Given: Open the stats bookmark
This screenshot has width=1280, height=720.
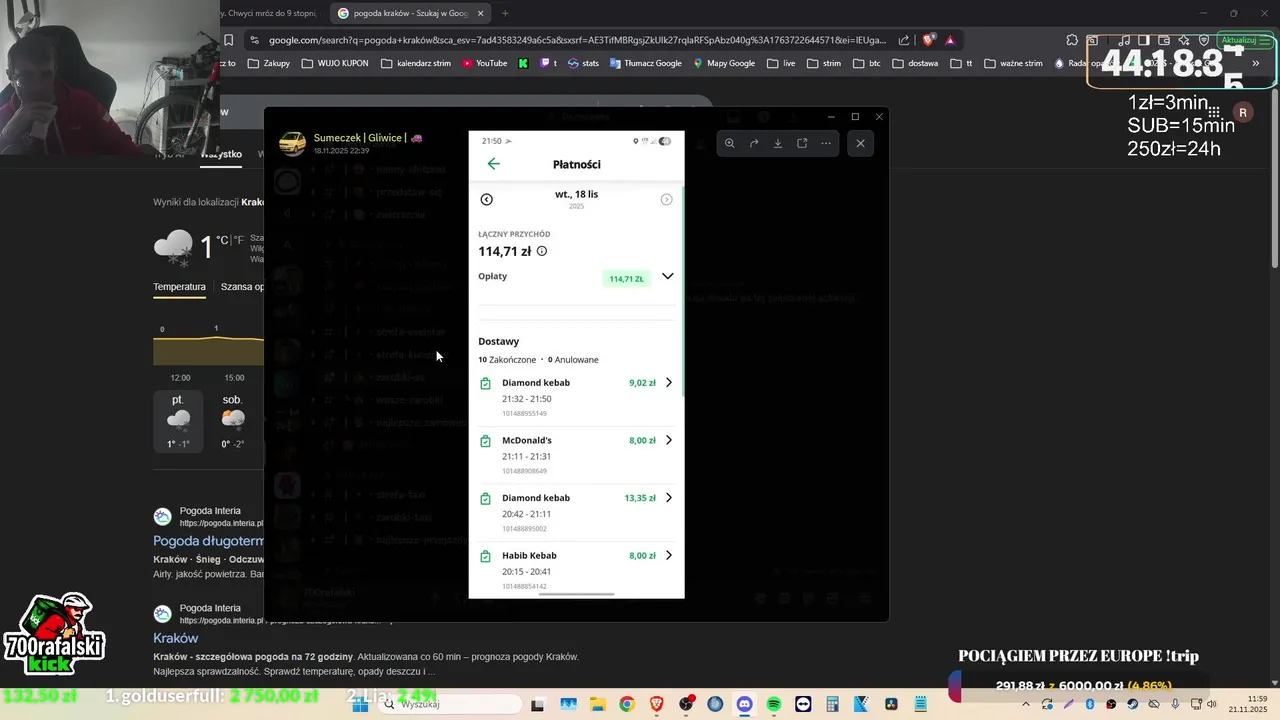Looking at the screenshot, I should (584, 63).
